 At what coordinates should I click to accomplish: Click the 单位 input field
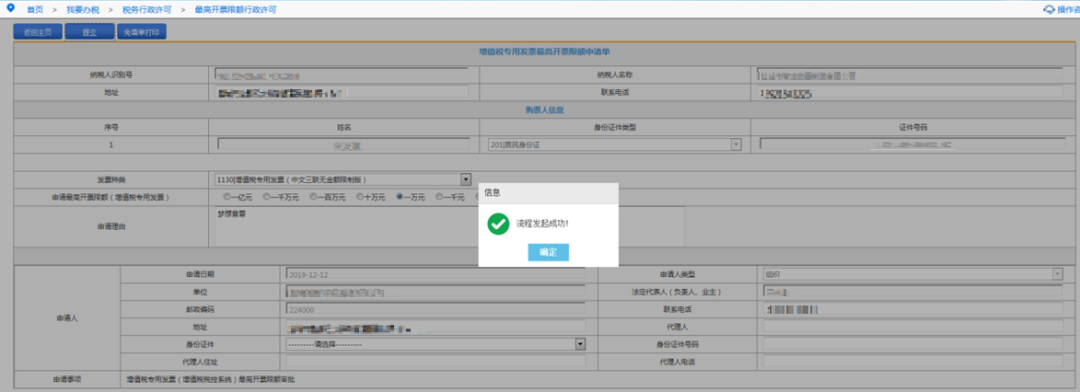[435, 291]
